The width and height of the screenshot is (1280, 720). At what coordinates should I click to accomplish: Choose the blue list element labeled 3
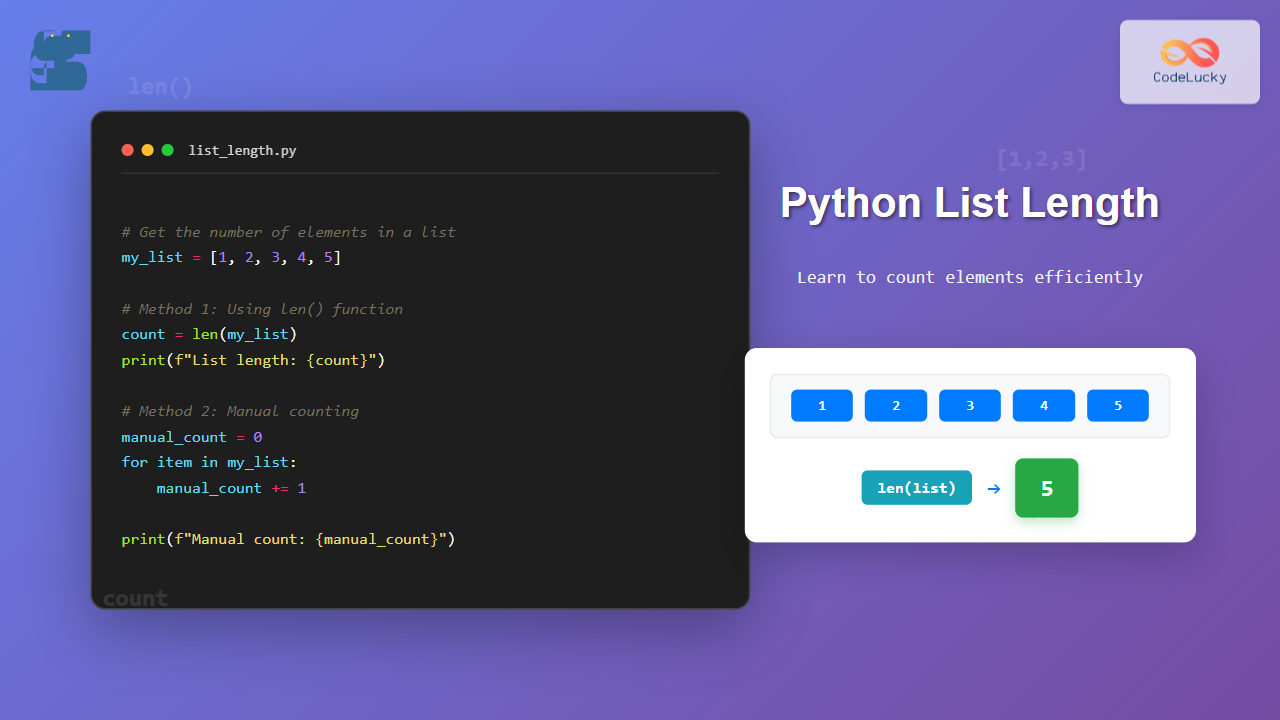tap(969, 406)
